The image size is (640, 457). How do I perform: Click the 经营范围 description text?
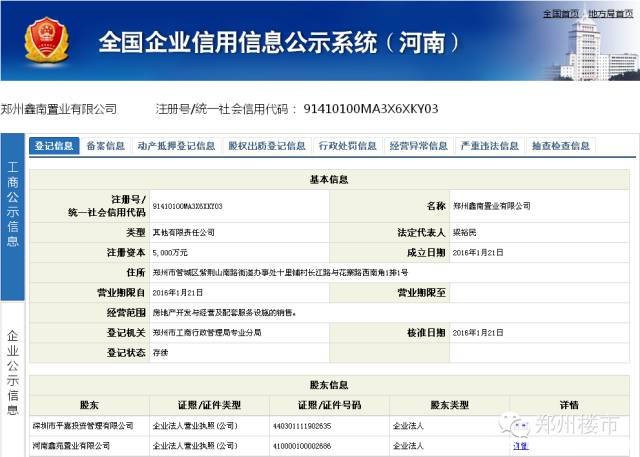[224, 313]
